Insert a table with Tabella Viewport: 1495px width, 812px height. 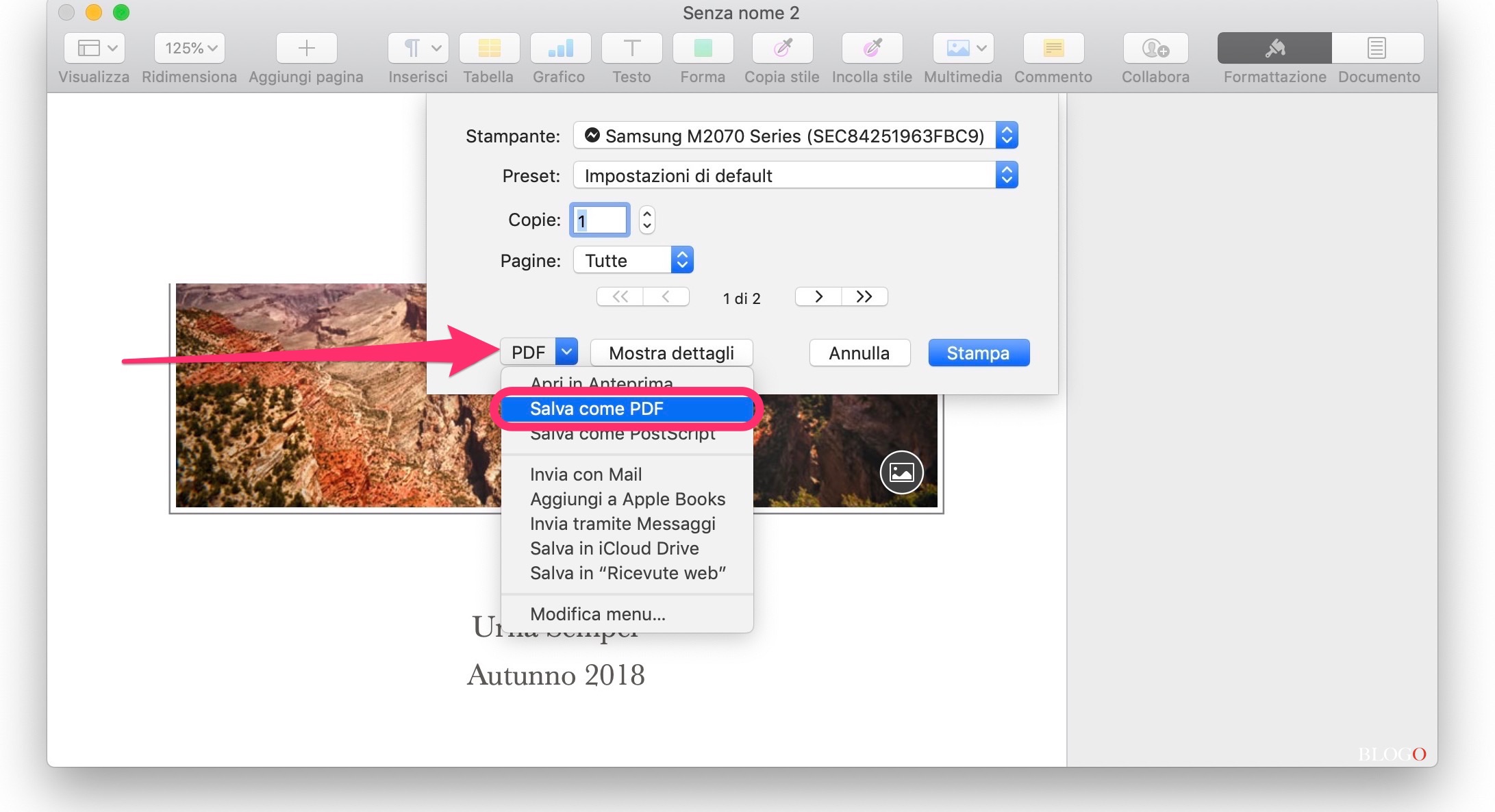[x=489, y=48]
